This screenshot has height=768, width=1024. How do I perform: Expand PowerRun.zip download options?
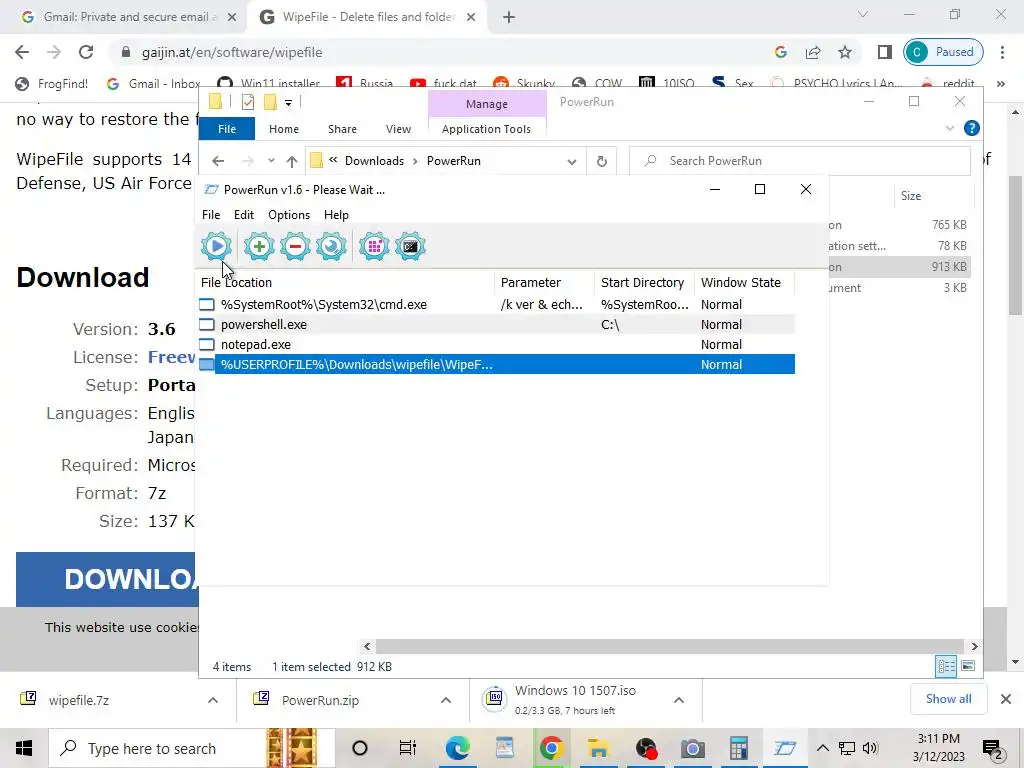pyautogui.click(x=446, y=700)
